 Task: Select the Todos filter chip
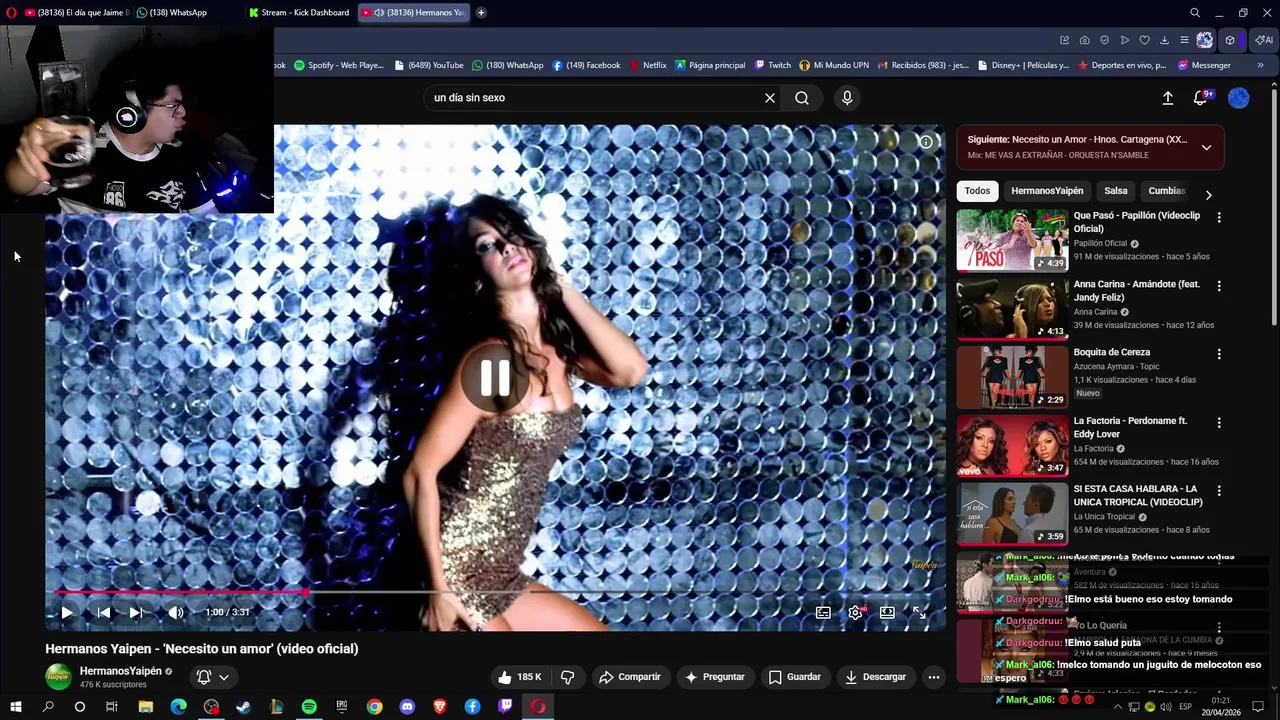pos(977,191)
